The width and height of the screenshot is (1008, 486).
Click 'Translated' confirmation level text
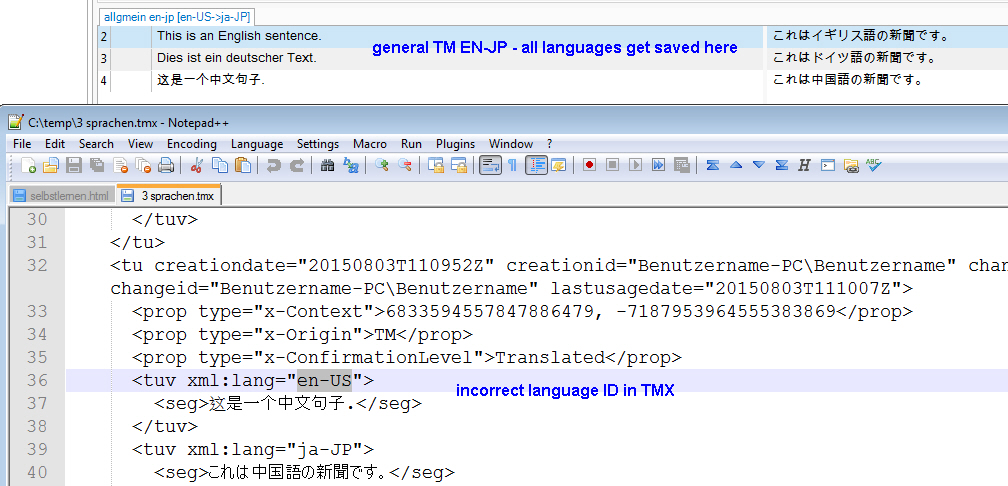tap(550, 357)
